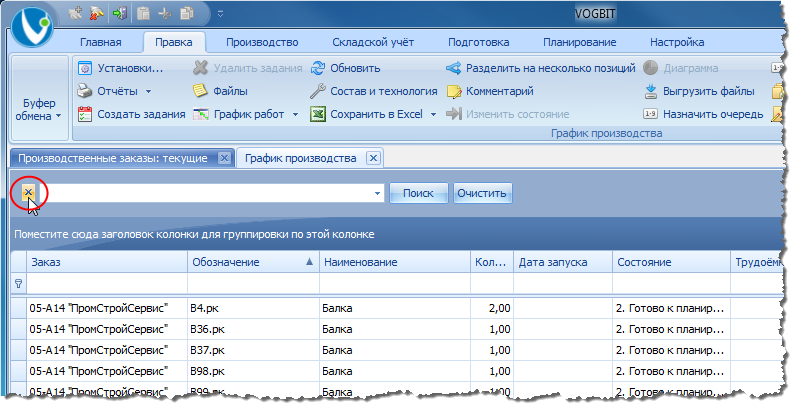The image size is (794, 407).
Task: Click the disconnect icon with red cross
Action: [96, 13]
